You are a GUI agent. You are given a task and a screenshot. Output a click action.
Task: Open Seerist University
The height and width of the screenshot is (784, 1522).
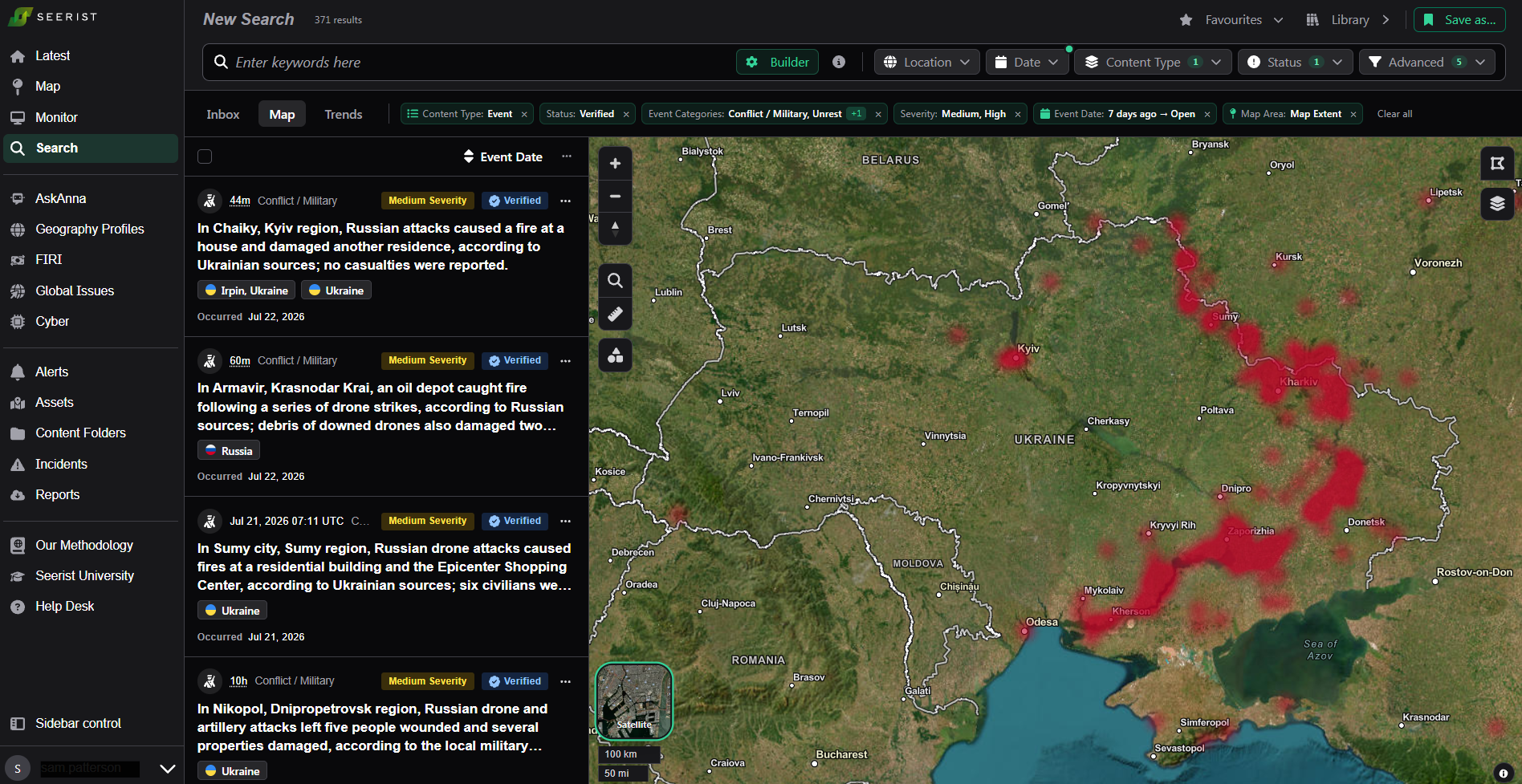pos(84,575)
